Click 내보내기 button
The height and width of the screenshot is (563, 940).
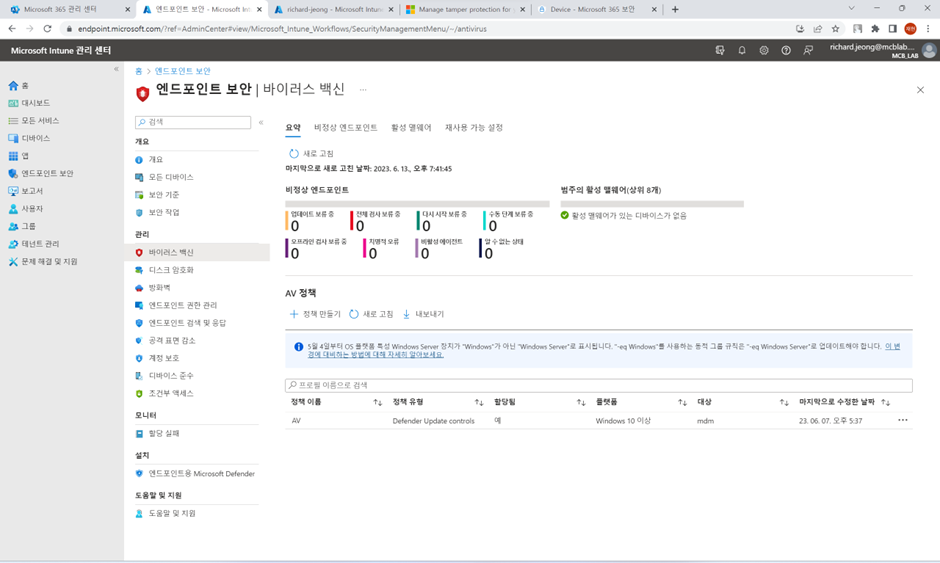pos(423,314)
